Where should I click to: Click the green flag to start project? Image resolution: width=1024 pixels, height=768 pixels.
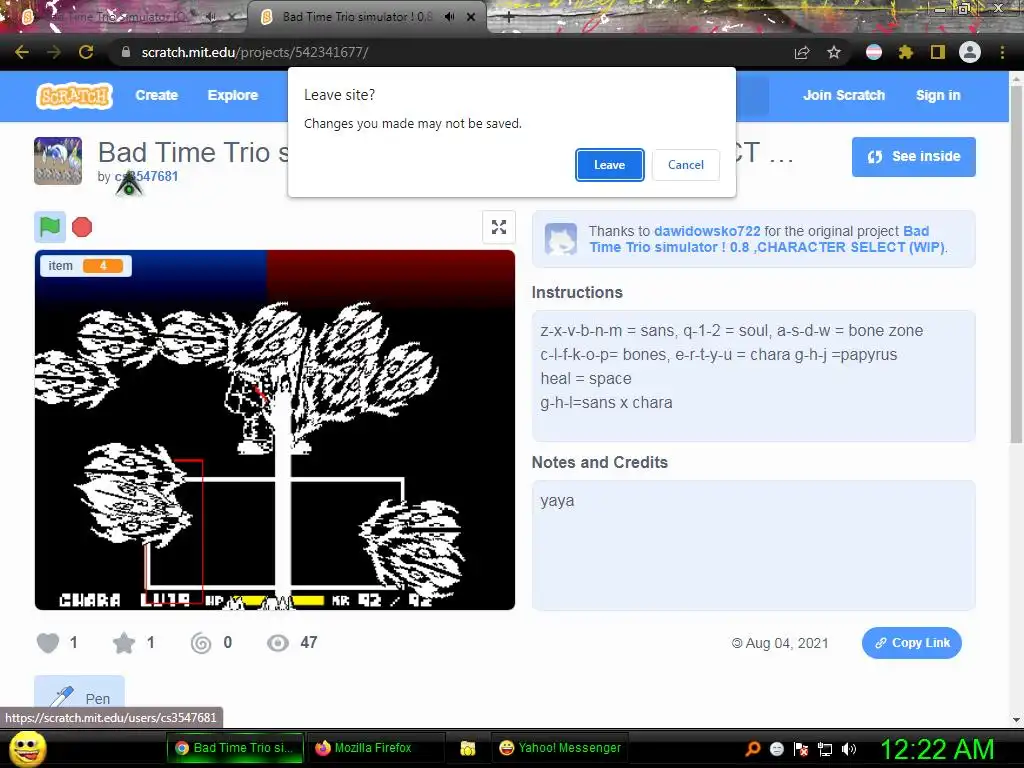pyautogui.click(x=50, y=227)
